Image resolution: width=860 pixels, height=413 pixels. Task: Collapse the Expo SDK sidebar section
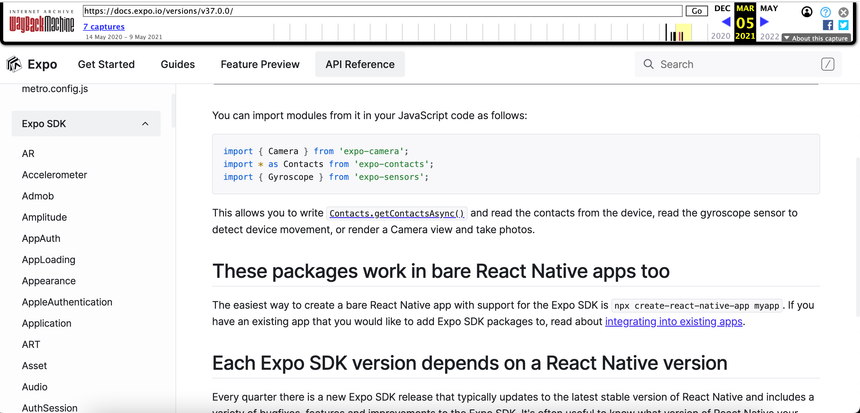[x=145, y=124]
